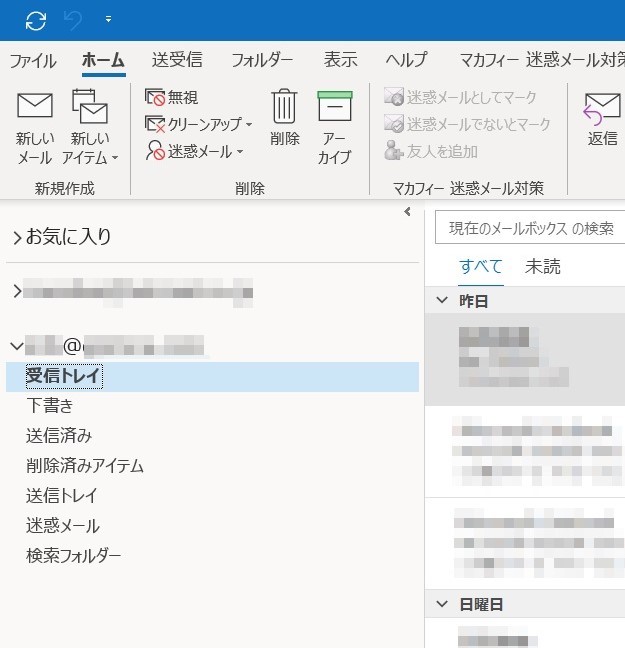Open the ファイル menu tab
The height and width of the screenshot is (648, 625).
pyautogui.click(x=33, y=60)
